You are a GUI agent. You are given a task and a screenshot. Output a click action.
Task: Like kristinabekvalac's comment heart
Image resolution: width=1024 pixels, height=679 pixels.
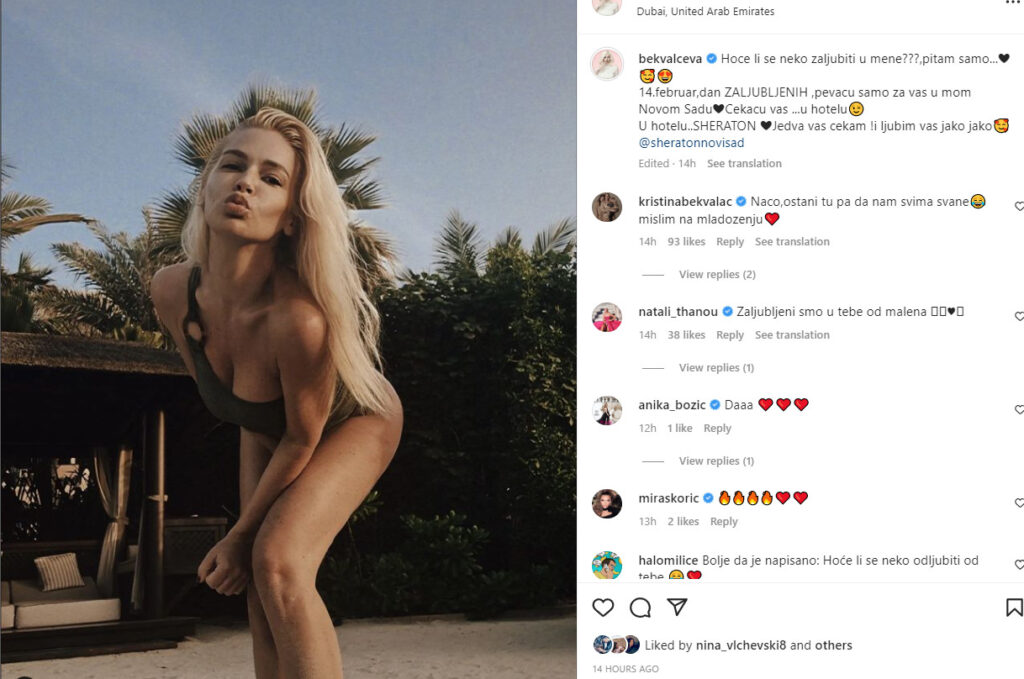point(1019,206)
